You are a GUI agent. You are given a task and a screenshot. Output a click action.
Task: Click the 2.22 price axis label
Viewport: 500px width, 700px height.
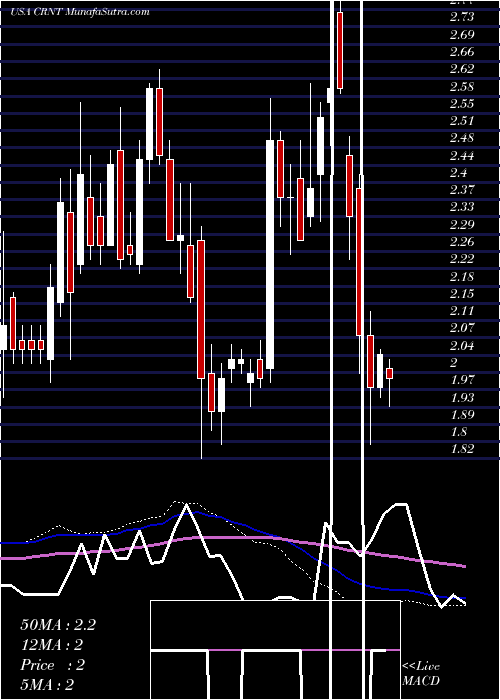(462, 259)
